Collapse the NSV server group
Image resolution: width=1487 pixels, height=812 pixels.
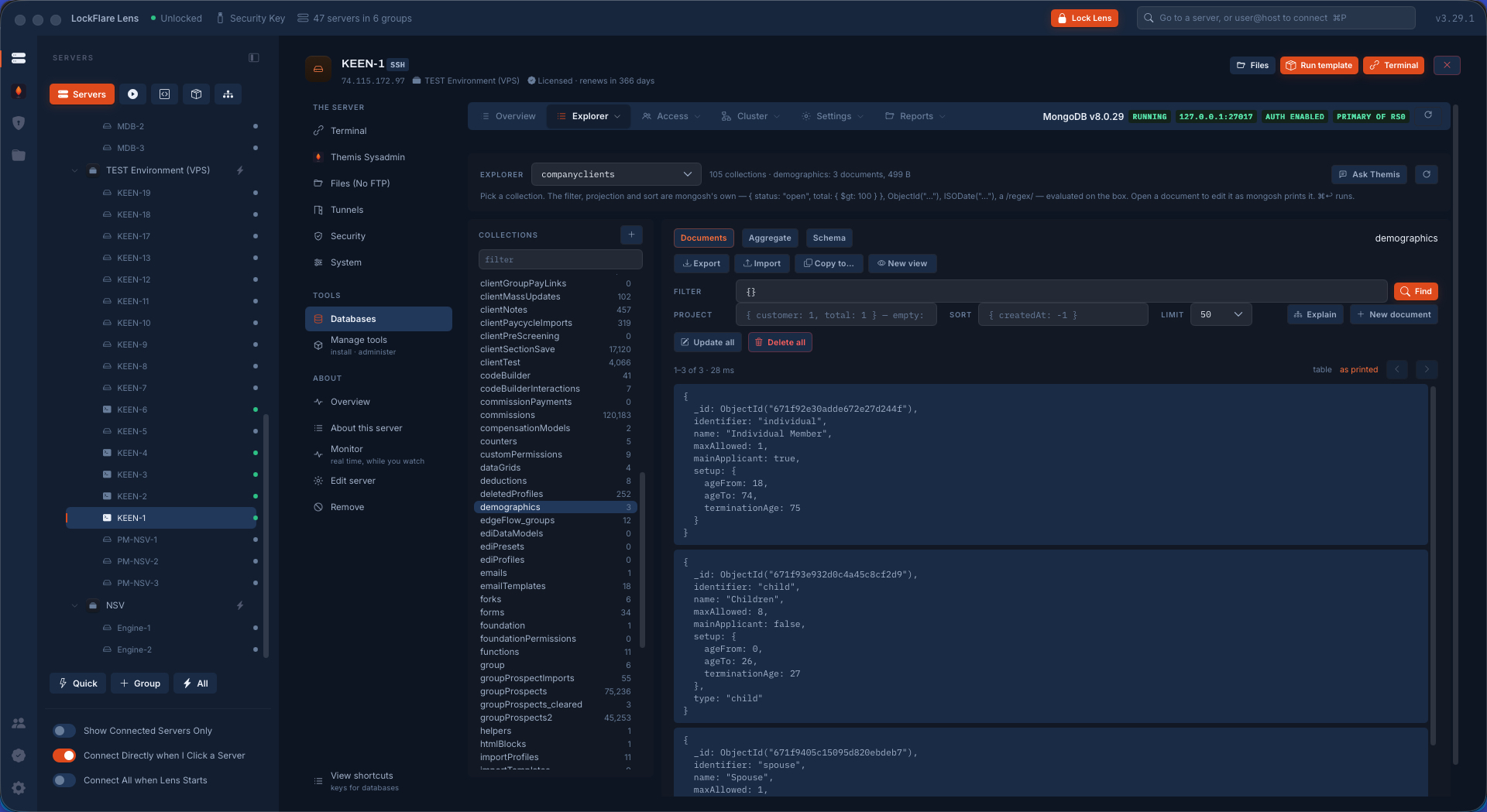tap(75, 605)
